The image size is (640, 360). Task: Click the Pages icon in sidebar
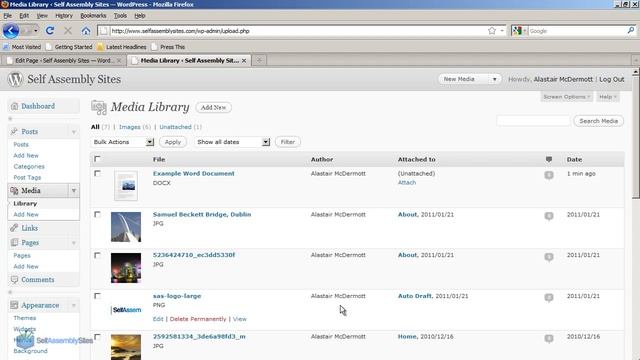pyautogui.click(x=14, y=242)
